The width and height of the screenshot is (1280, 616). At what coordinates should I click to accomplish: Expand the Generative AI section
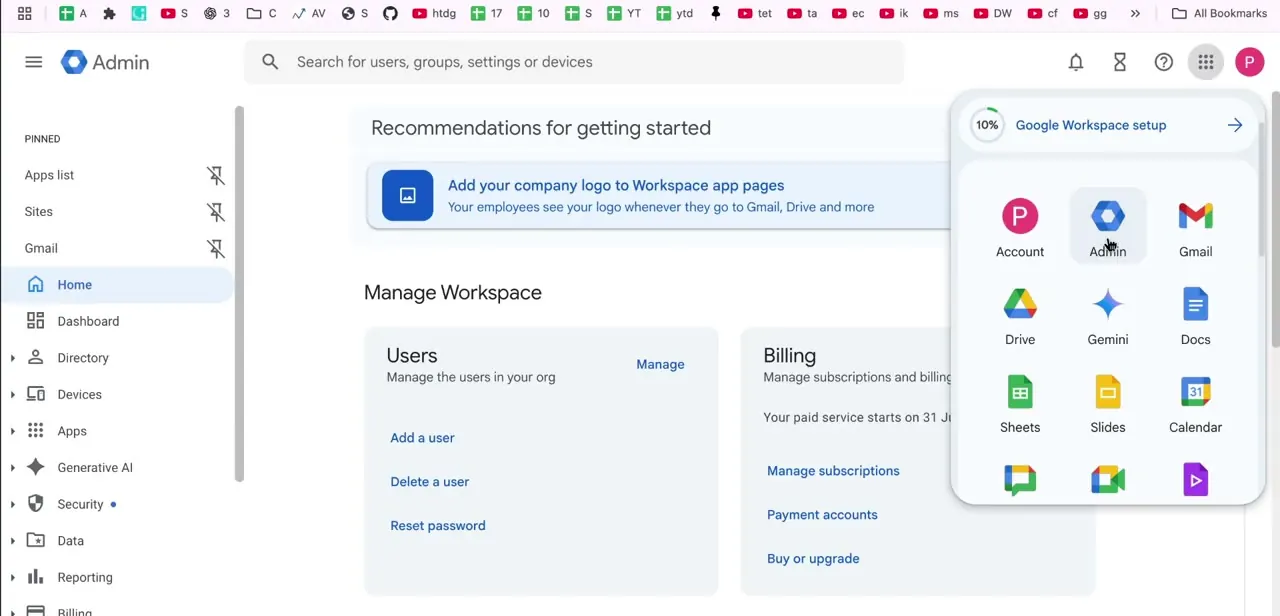(13, 468)
